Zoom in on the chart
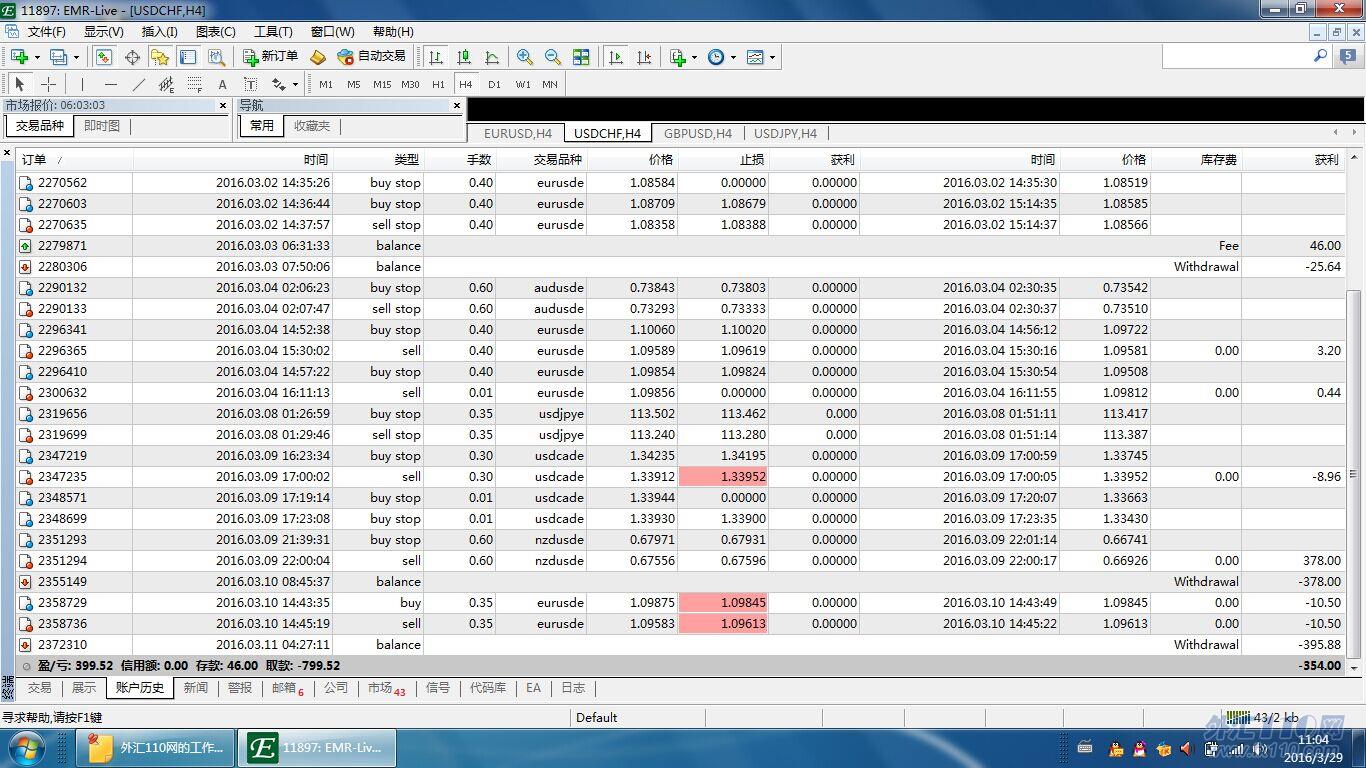This screenshot has height=768, width=1366. click(524, 57)
